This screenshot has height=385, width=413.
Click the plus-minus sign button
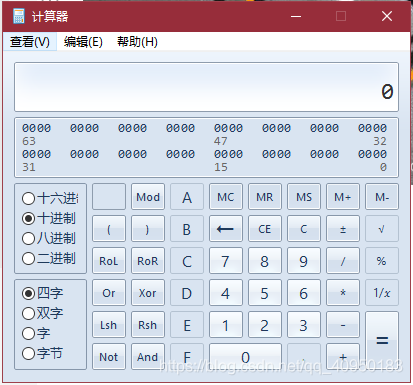point(343,229)
